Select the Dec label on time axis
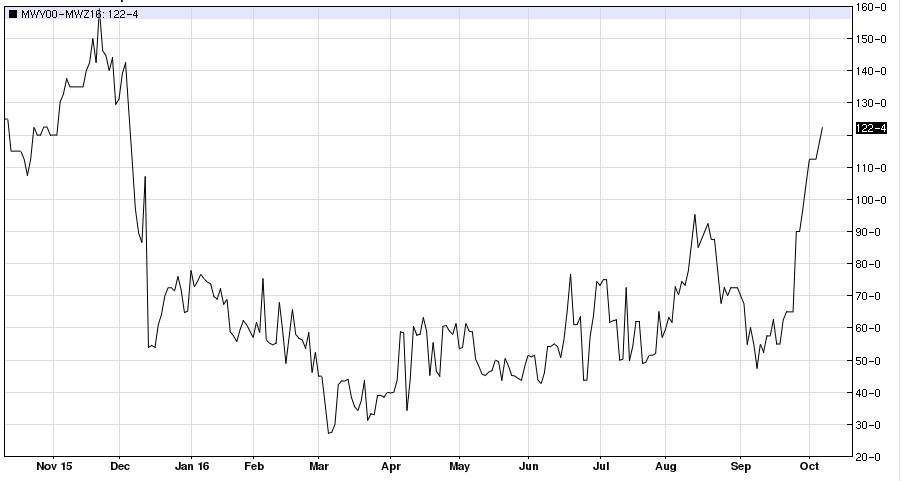The height and width of the screenshot is (481, 902). [119, 467]
